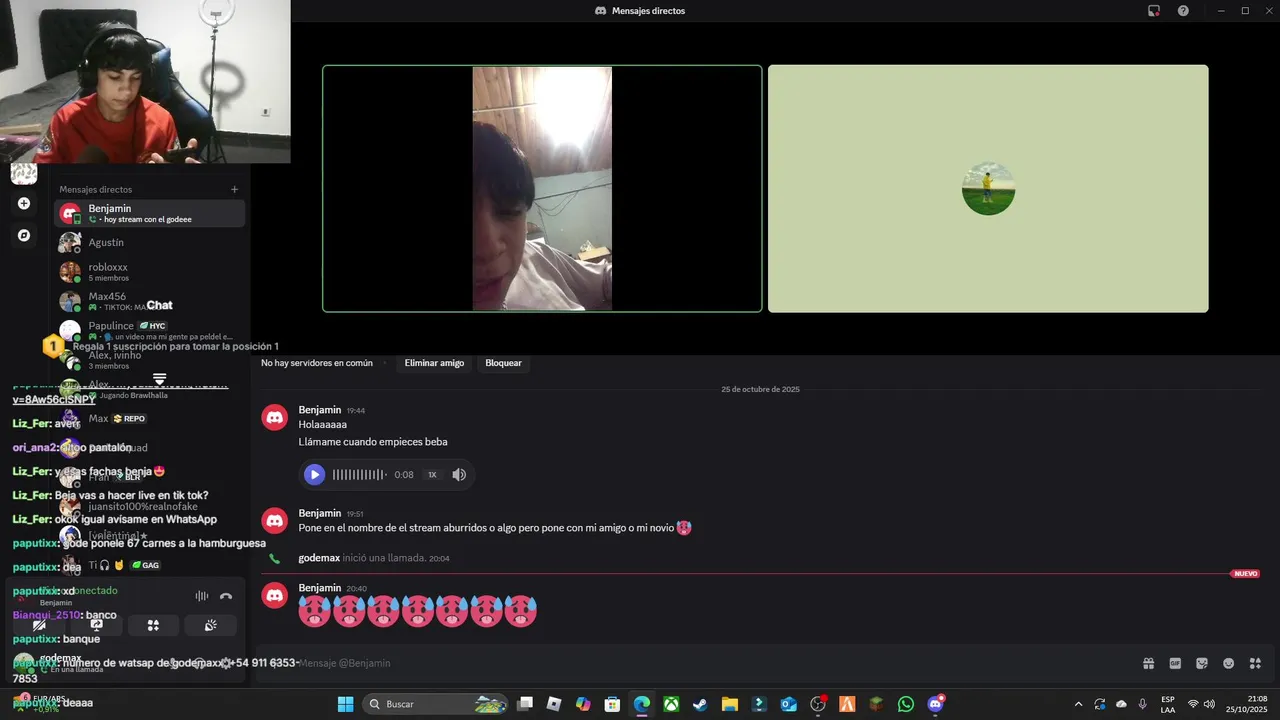Open the emoji picker

click(1229, 663)
